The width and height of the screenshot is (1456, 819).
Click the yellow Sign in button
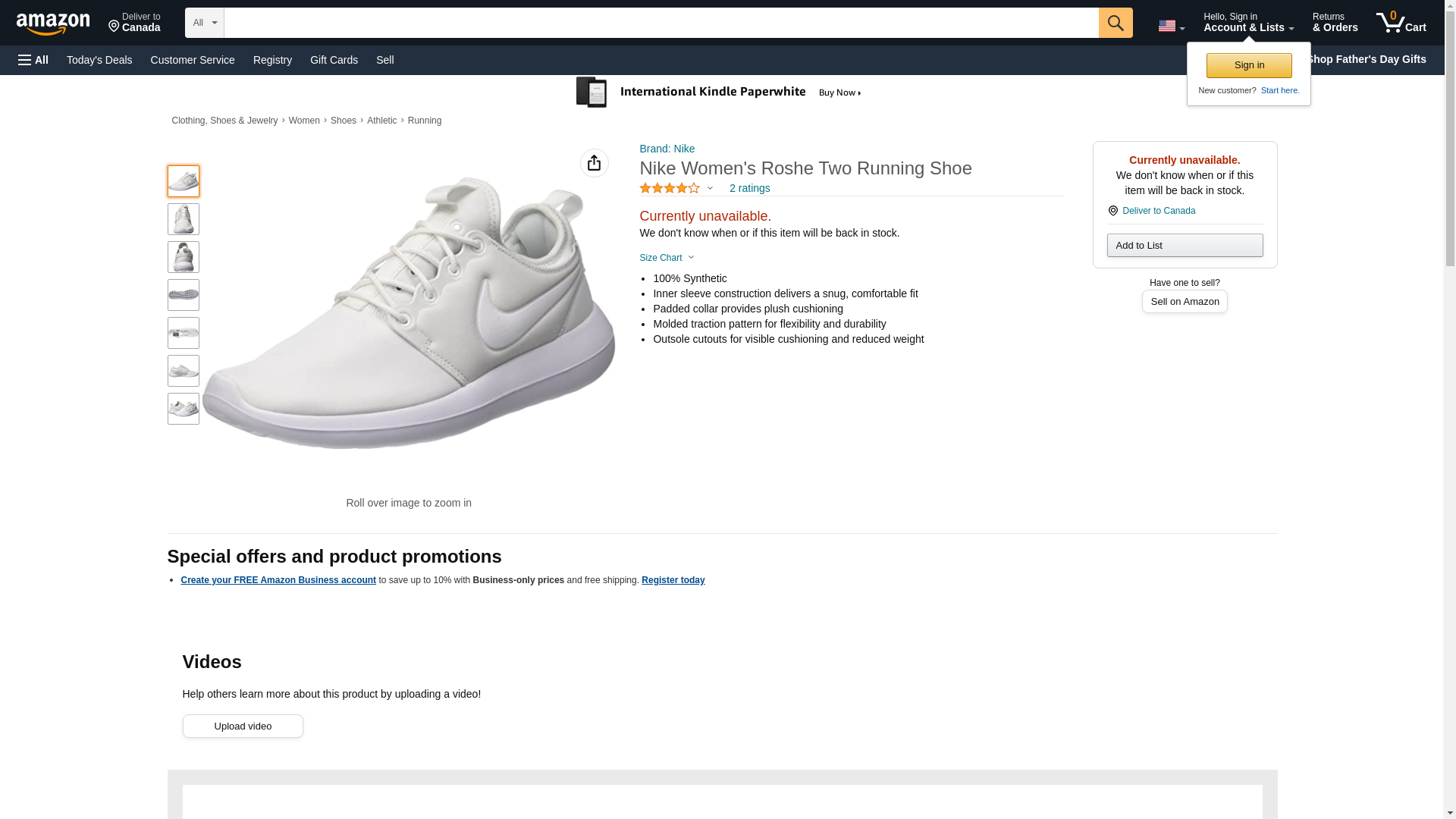pos(1249,65)
